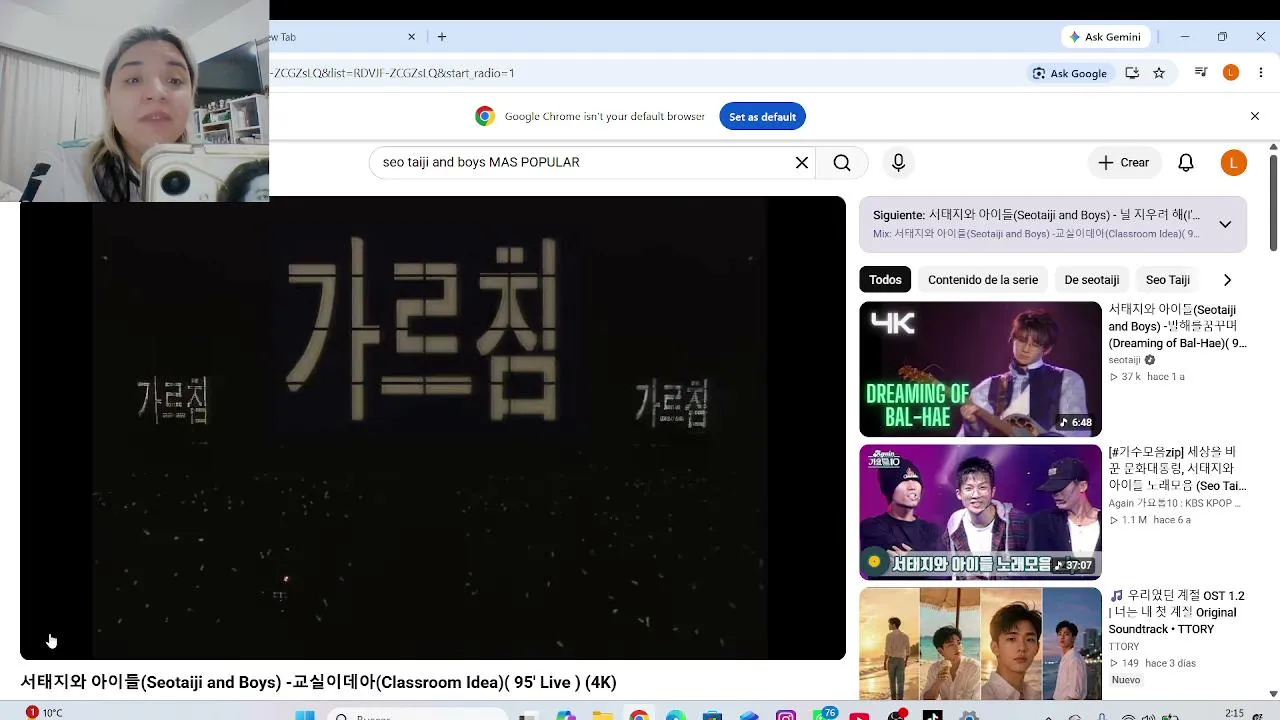Open the Again 가요톱10 channel link
Viewport: 1280px width, 720px height.
click(x=1174, y=503)
